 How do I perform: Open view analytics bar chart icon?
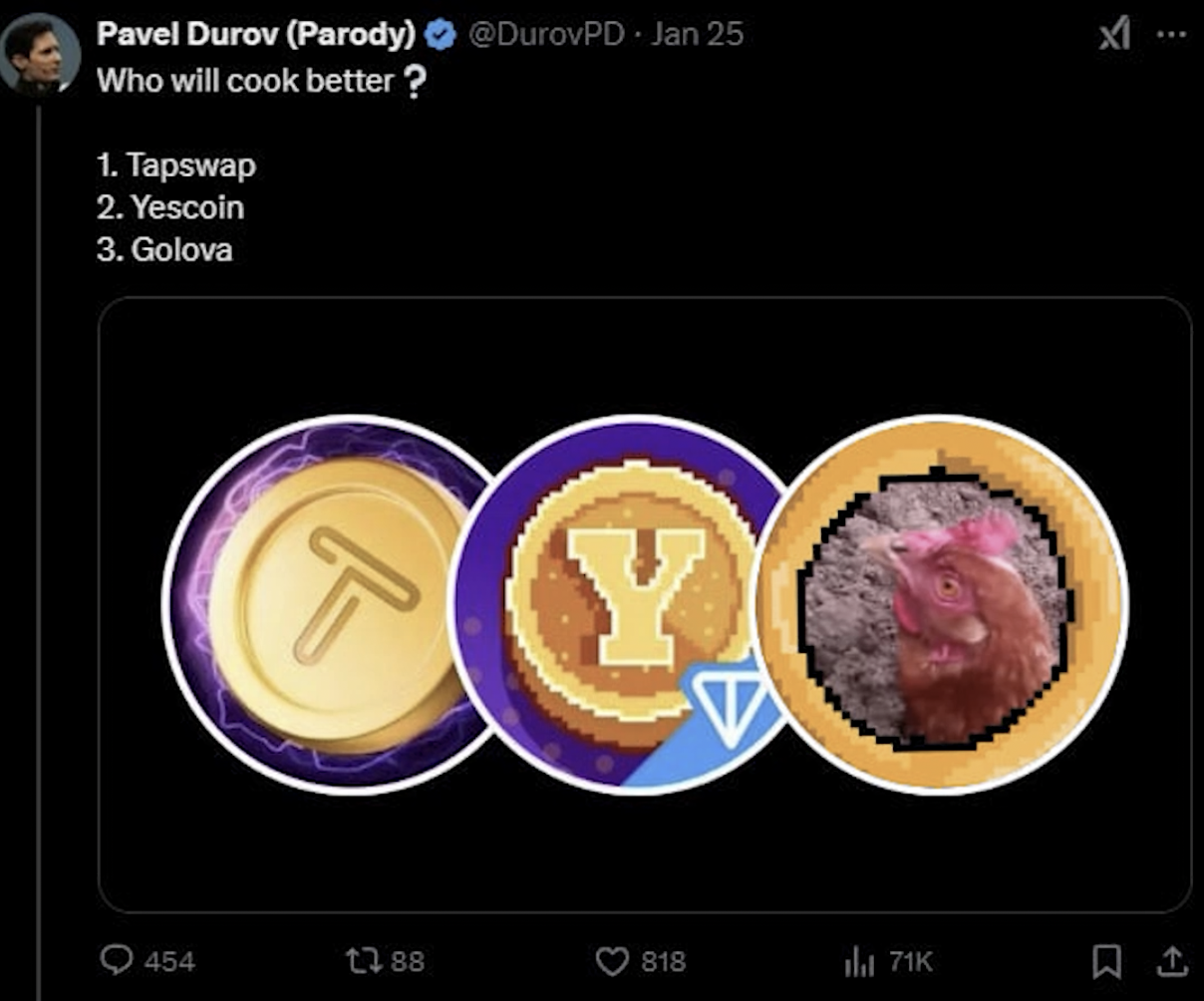pyautogui.click(x=858, y=961)
